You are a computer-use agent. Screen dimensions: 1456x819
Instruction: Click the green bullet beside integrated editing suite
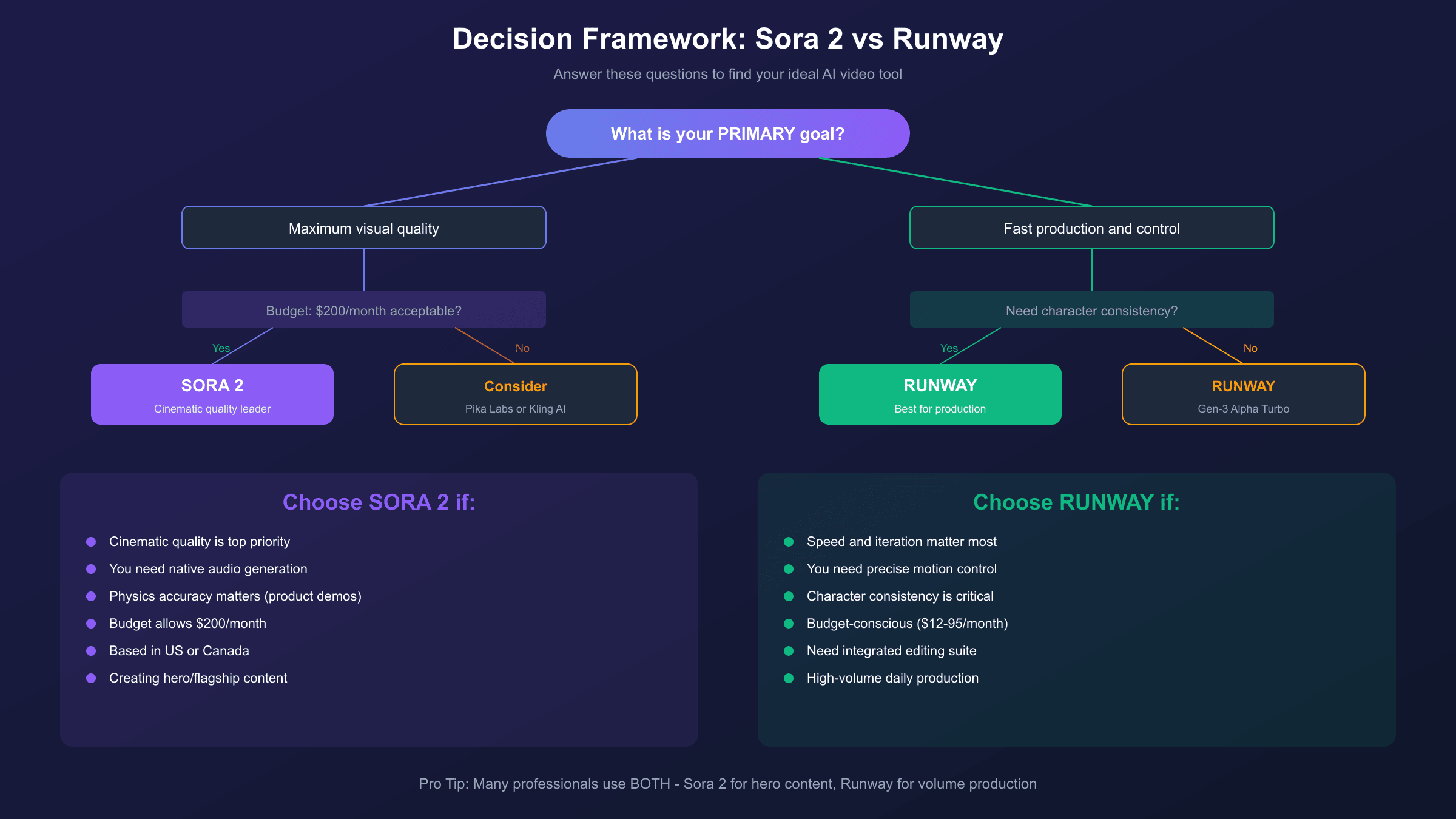[790, 652]
